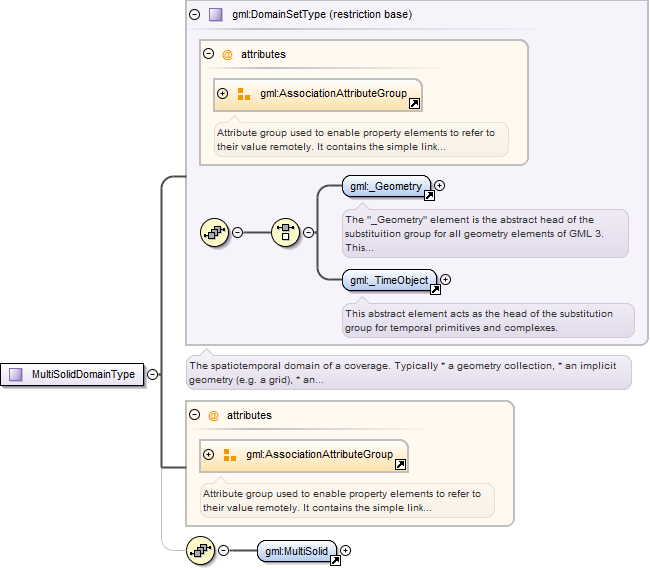The height and width of the screenshot is (570, 650).
Task: Collapse the MultiSolidDomainType root node
Action: pyautogui.click(x=153, y=374)
